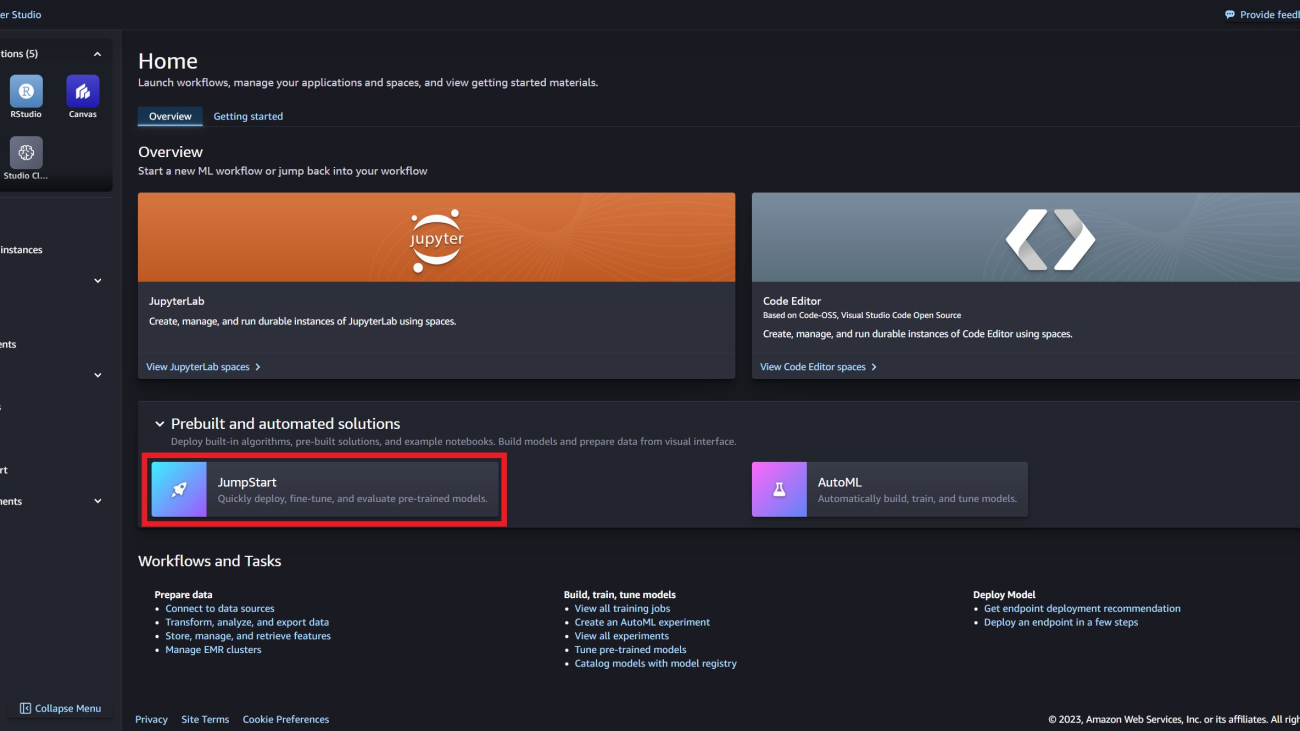Open the Cookie Preferences footer link
1300x731 pixels.
click(x=286, y=719)
